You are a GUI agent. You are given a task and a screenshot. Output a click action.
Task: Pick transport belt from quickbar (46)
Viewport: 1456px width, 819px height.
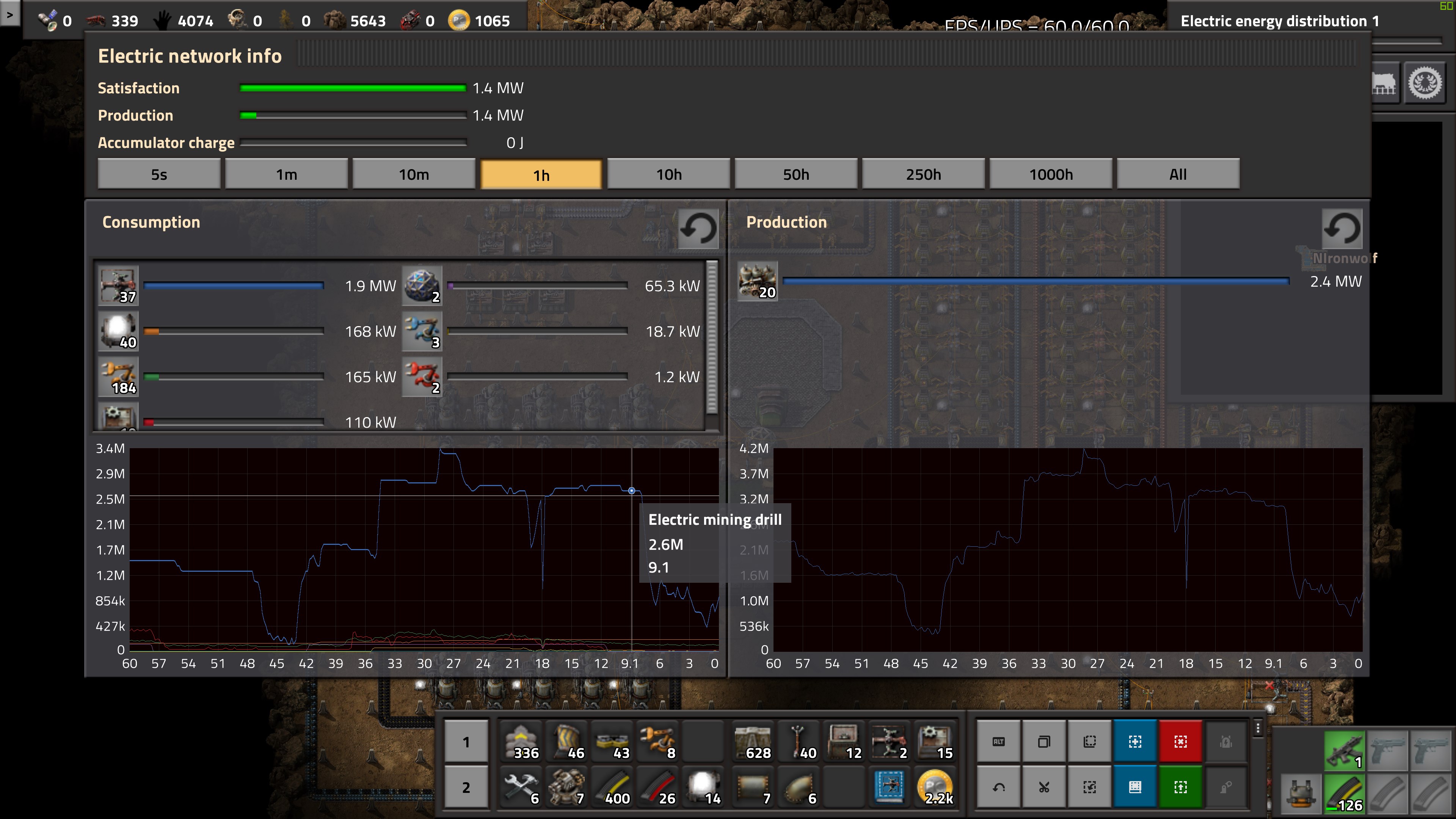(567, 742)
